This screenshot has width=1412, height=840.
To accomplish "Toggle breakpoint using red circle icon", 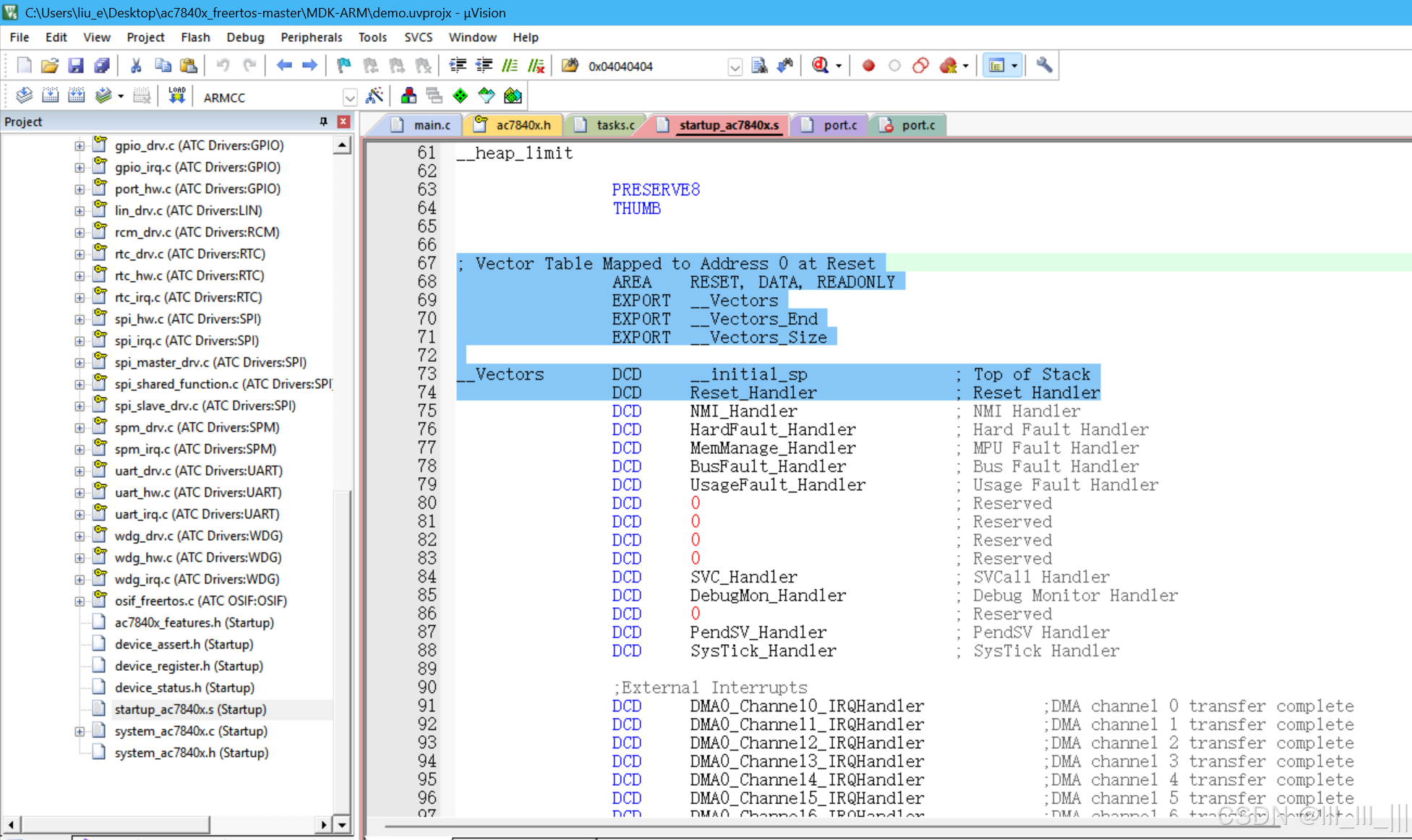I will pyautogui.click(x=868, y=66).
